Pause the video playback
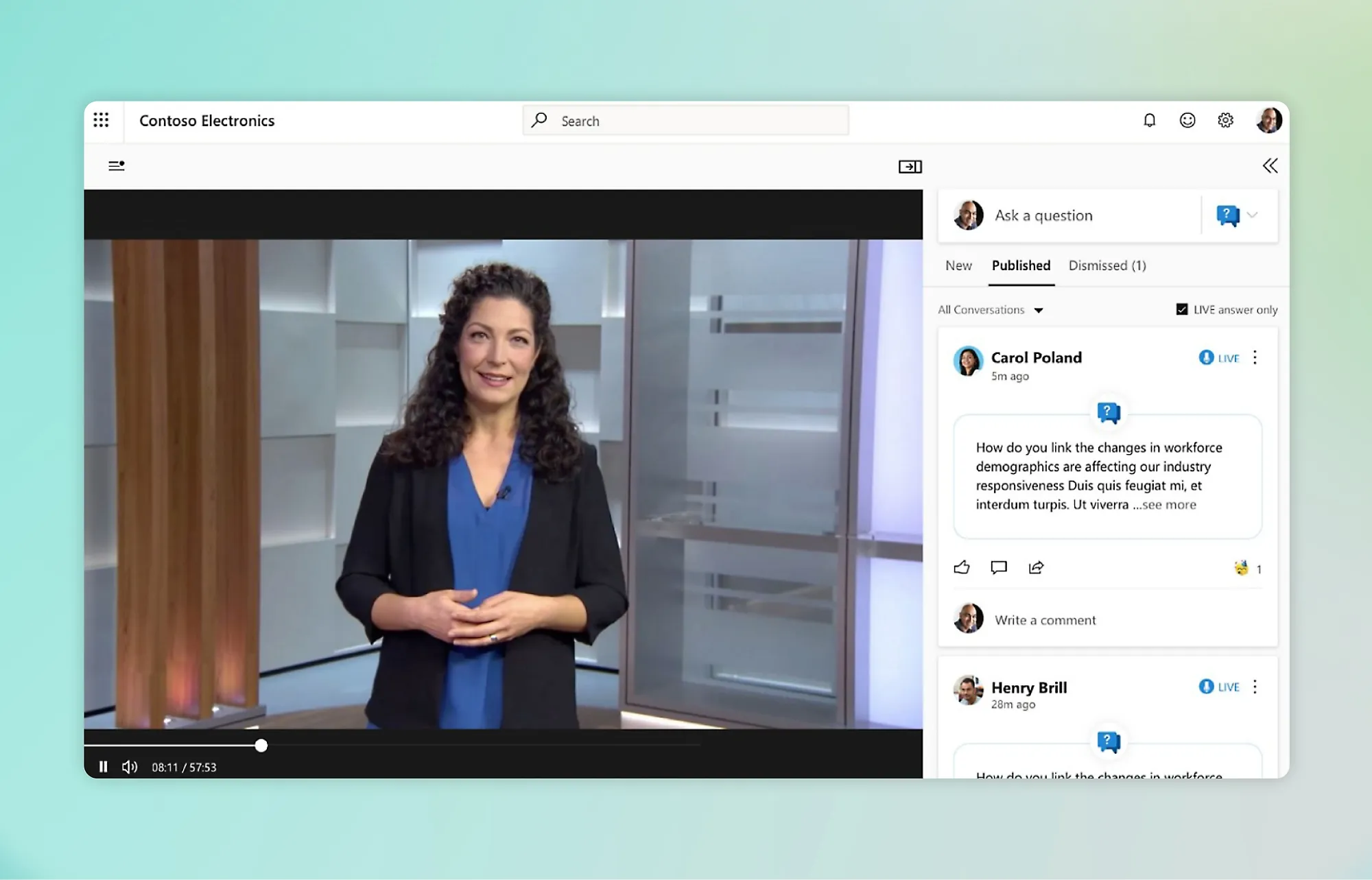The height and width of the screenshot is (880, 1372). pyautogui.click(x=103, y=767)
